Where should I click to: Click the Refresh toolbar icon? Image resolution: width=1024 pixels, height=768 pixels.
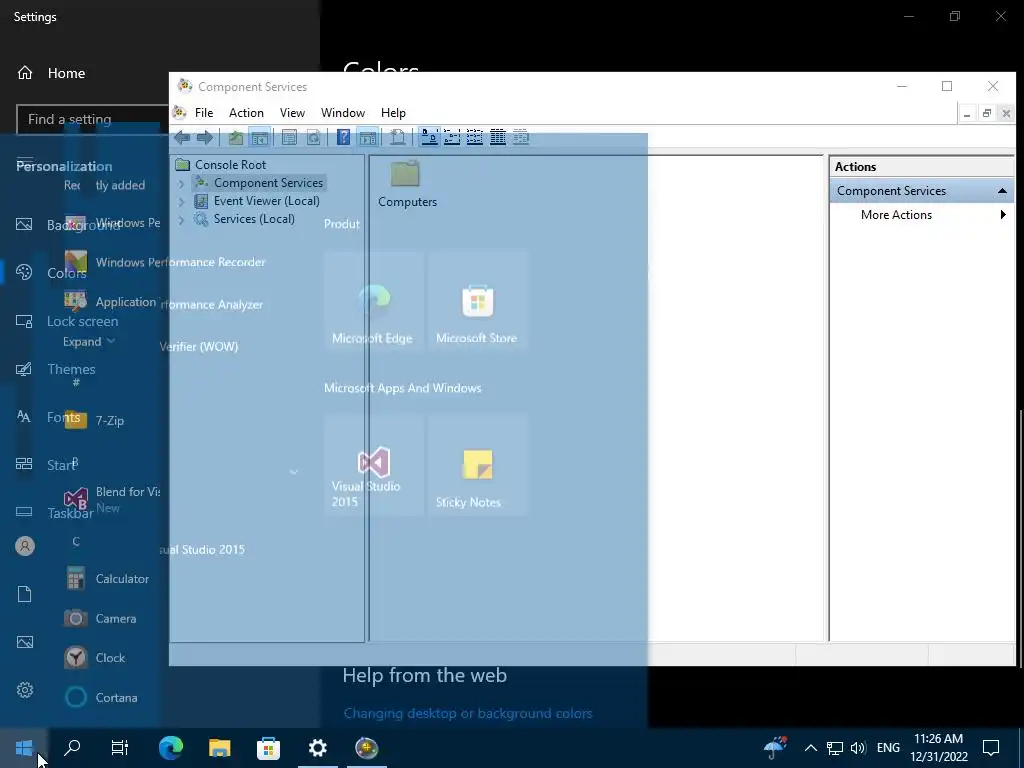(x=313, y=137)
